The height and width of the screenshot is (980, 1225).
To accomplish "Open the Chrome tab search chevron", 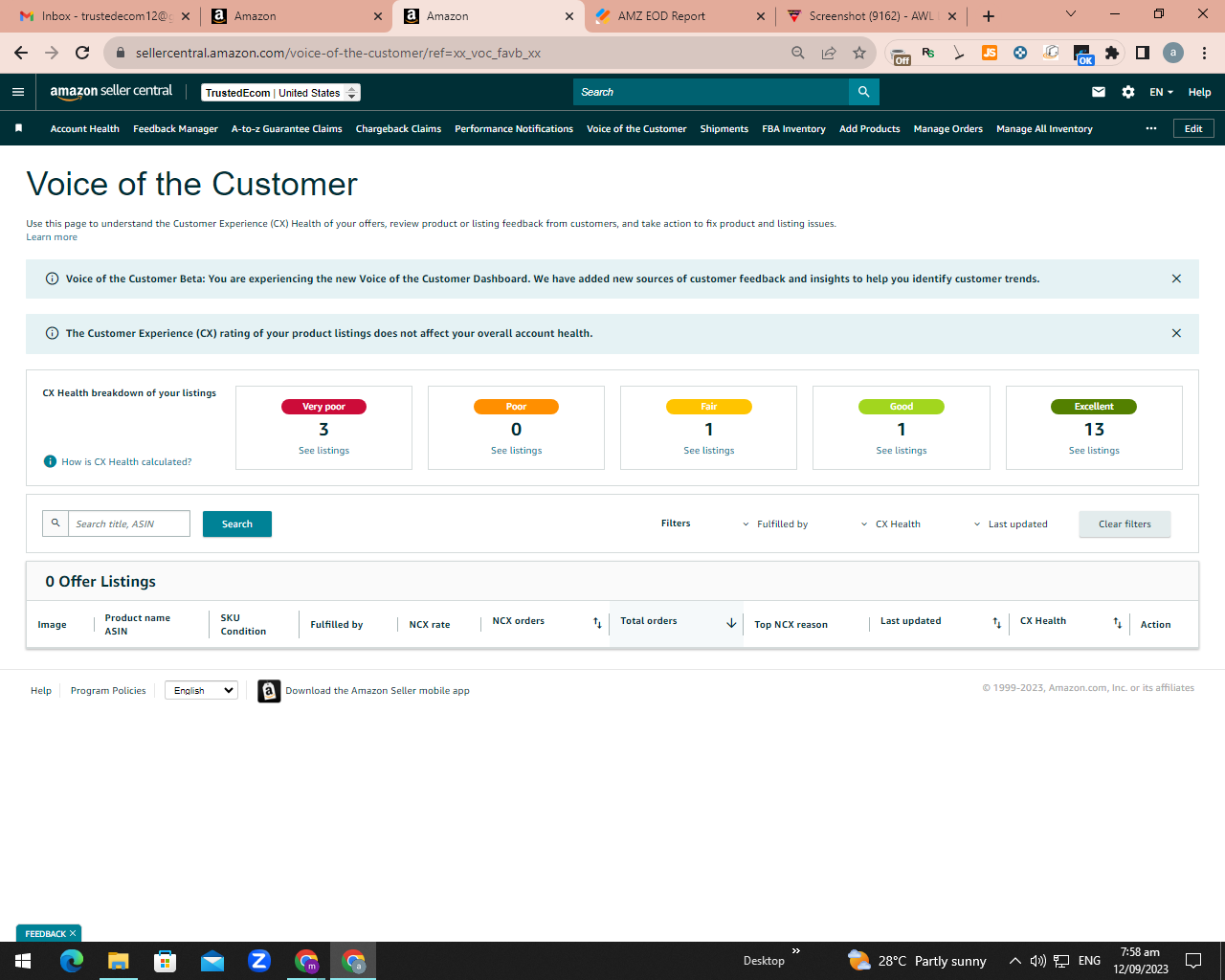I will [x=1071, y=14].
